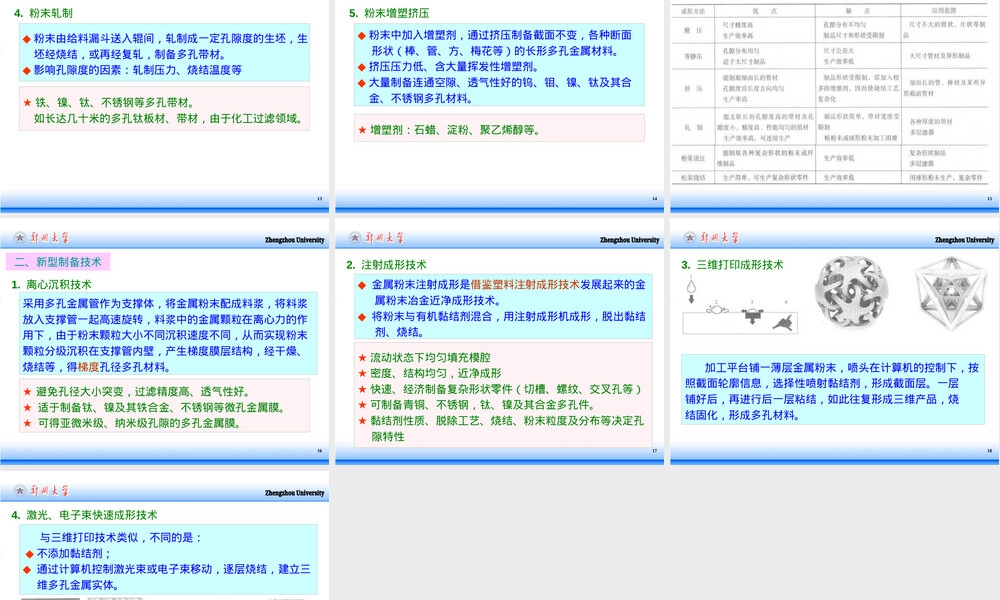
Task: Click the lattice polyhedron image on the 3D printing slide
Action: coord(950,292)
